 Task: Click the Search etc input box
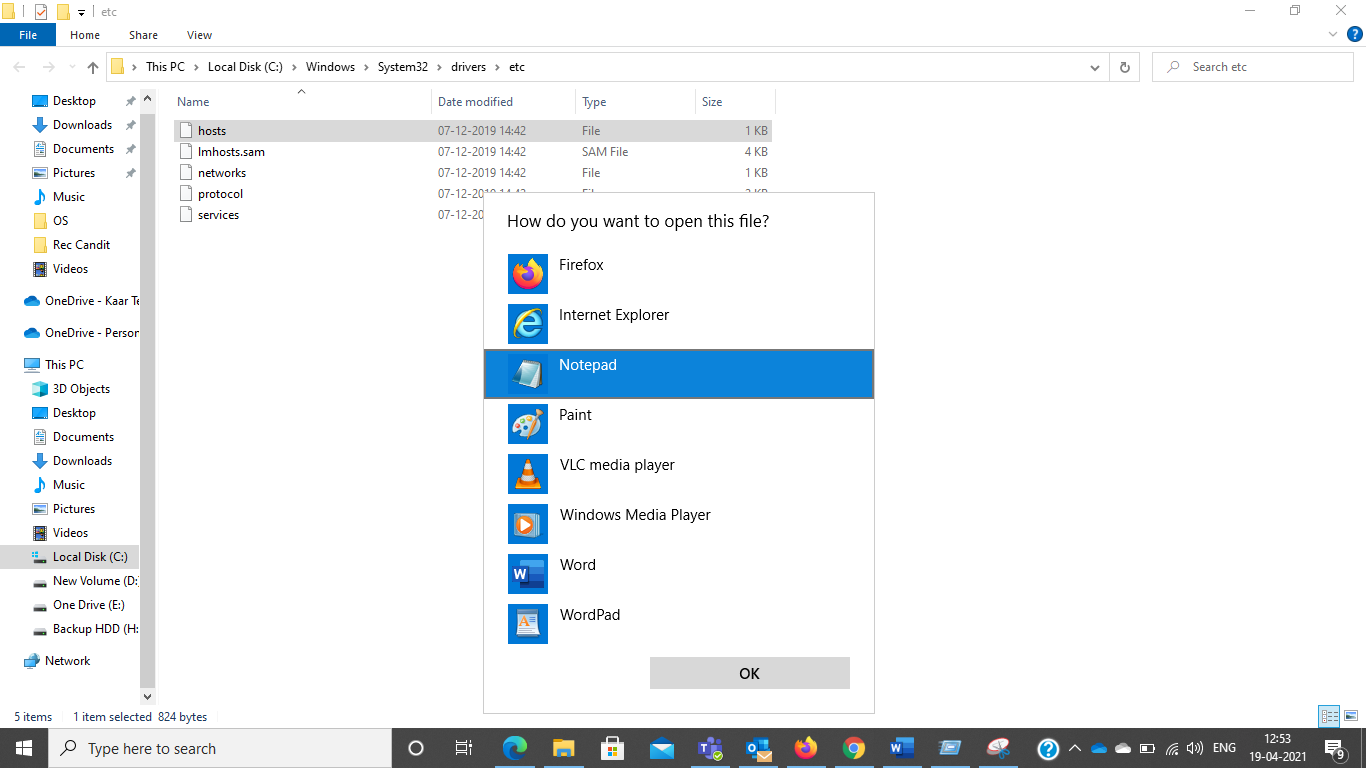pyautogui.click(x=1253, y=67)
